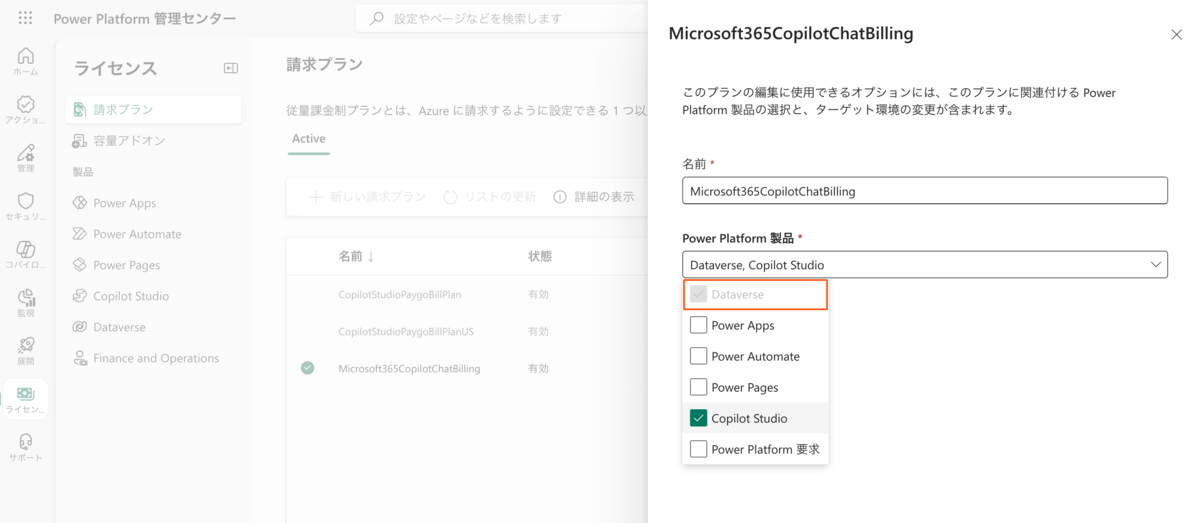The image size is (1200, 523).
Task: Close the Microsoft365CopilotChatBilling panel
Action: point(1176,34)
